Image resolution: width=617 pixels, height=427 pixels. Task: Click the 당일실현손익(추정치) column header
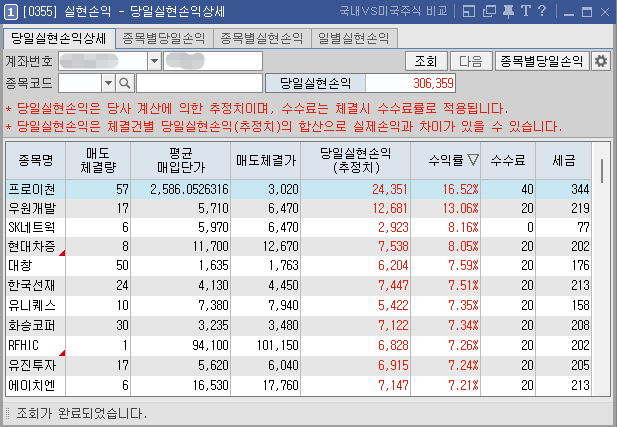pos(356,160)
